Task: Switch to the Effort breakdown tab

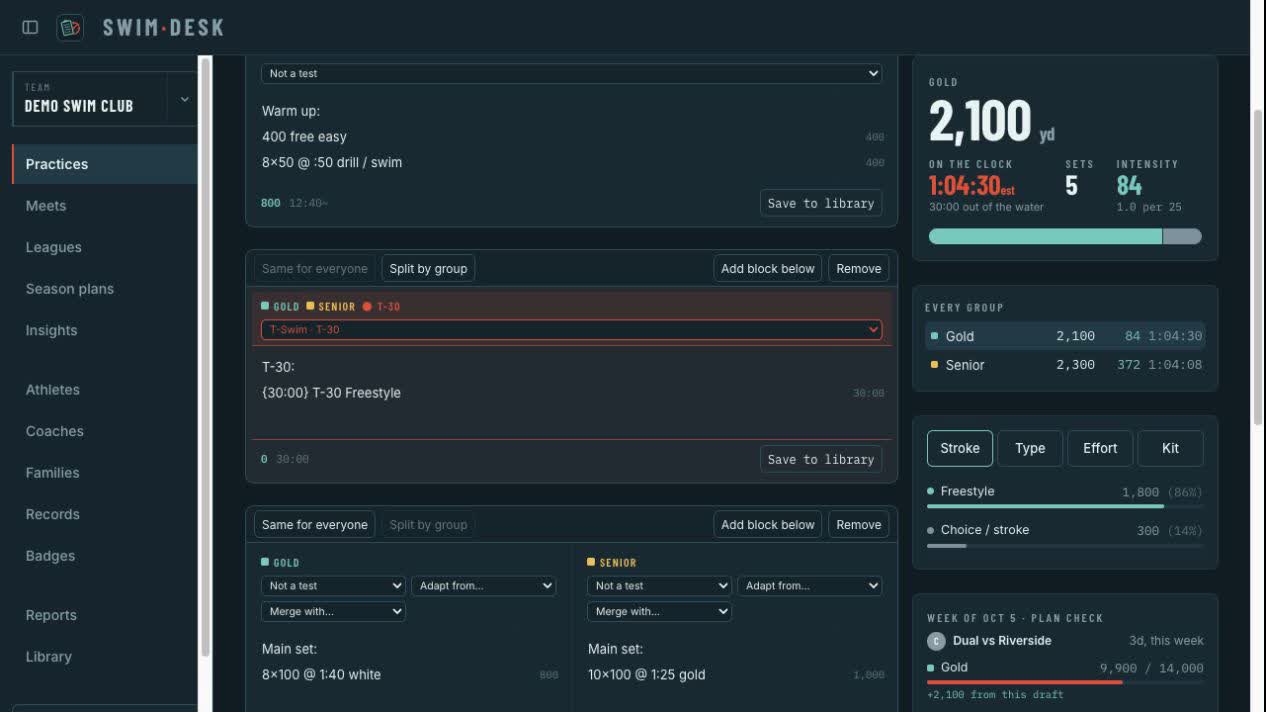Action: tap(1100, 448)
